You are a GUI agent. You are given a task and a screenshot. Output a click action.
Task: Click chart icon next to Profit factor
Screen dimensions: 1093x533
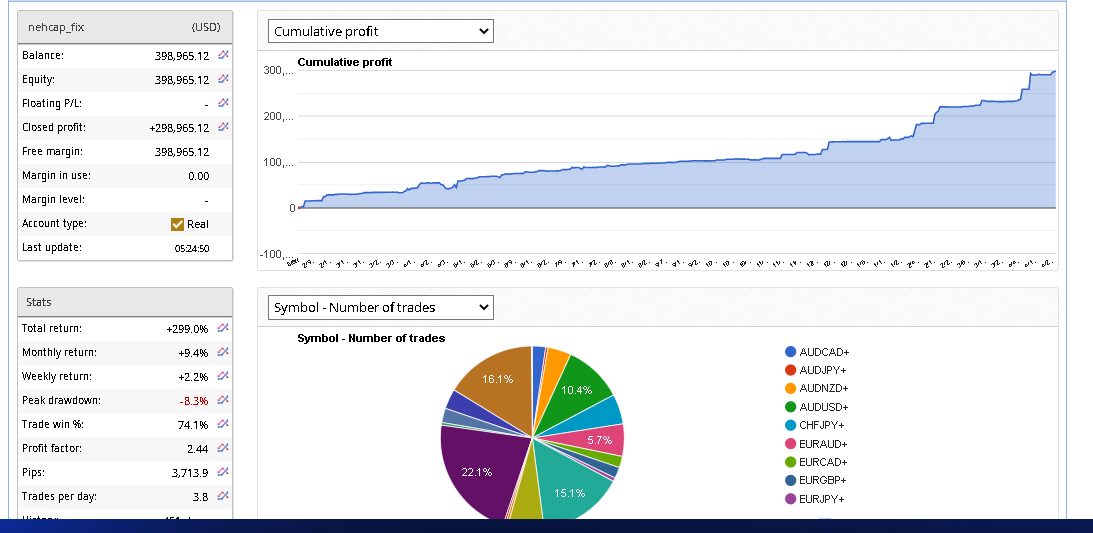point(223,448)
